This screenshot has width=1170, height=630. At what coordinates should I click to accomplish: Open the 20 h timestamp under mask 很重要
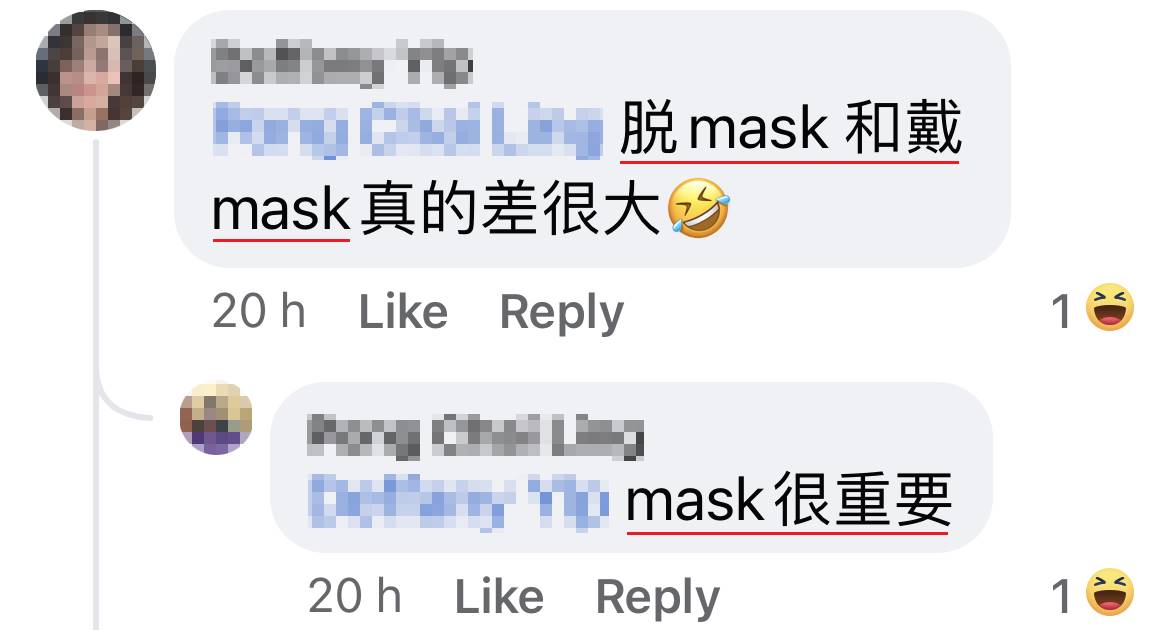[x=355, y=596]
